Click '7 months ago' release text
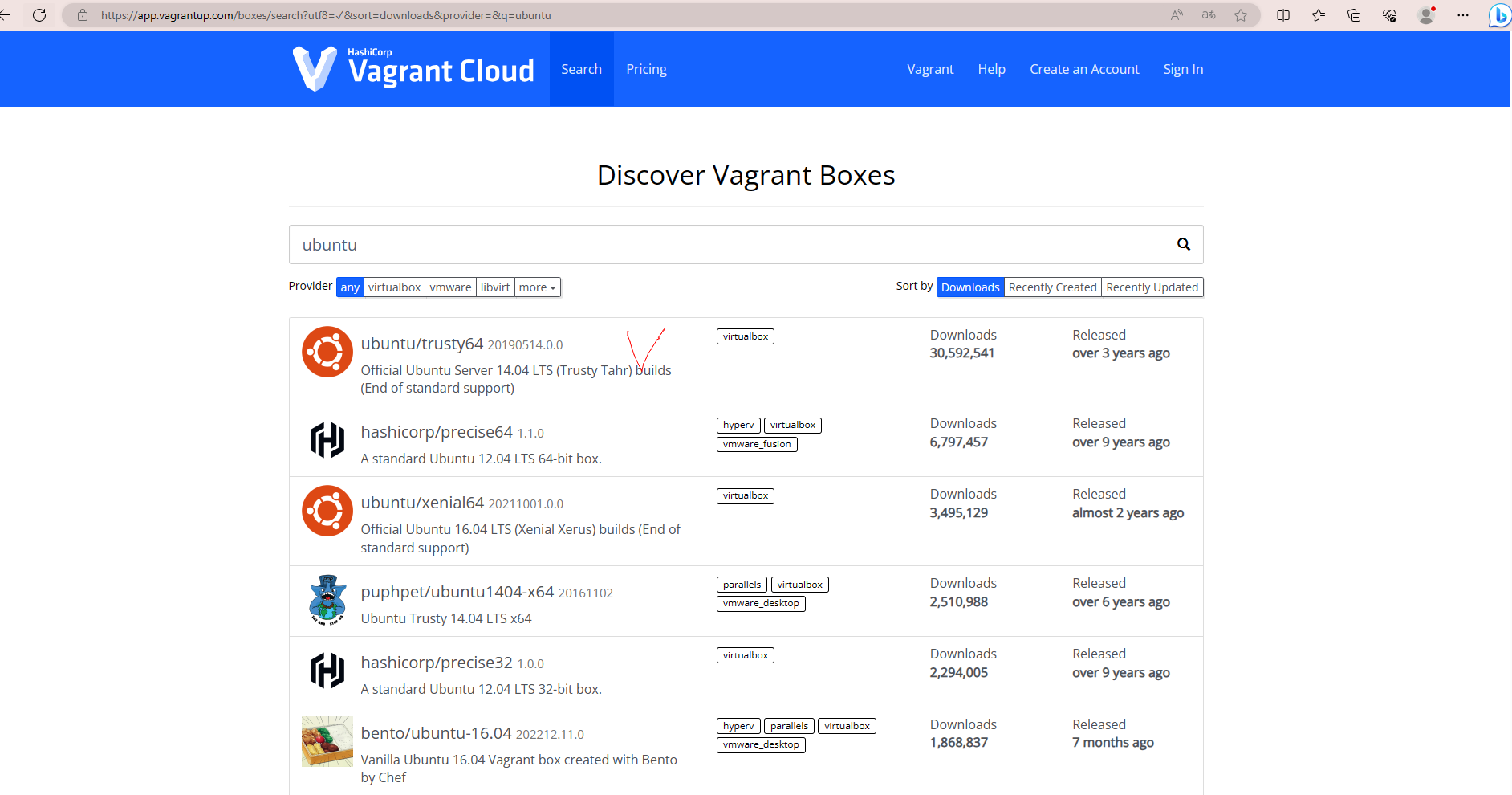This screenshot has width=1512, height=795. [x=1112, y=743]
